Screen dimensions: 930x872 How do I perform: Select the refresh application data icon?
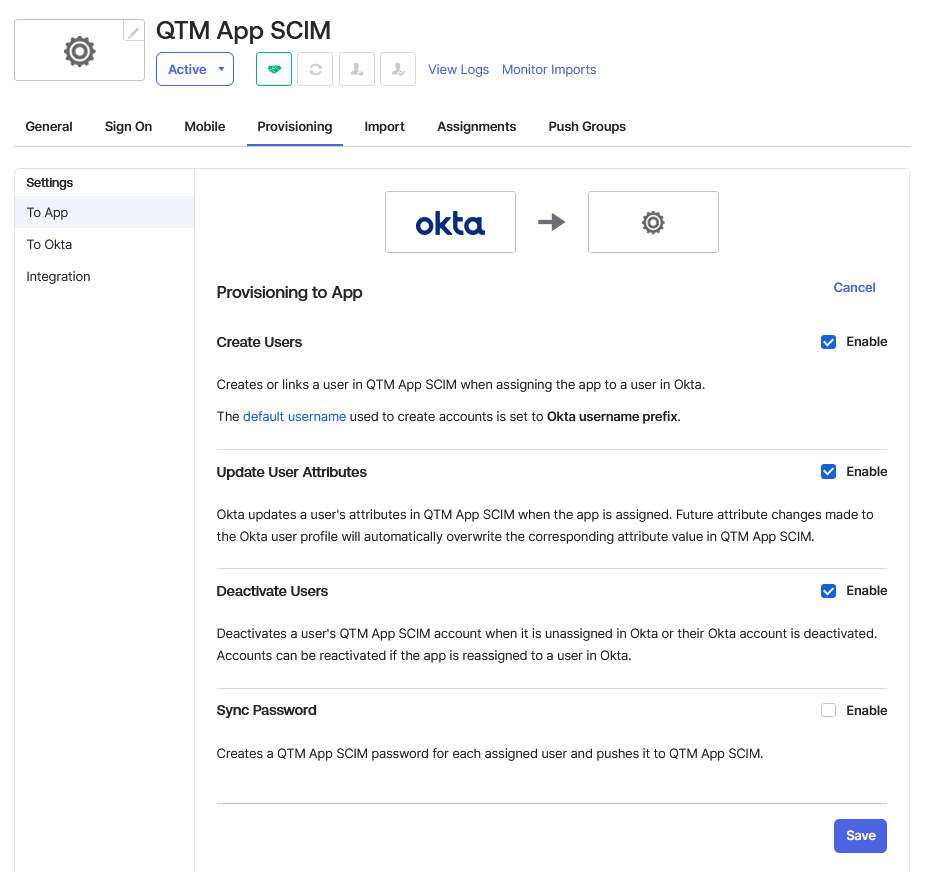pos(315,68)
